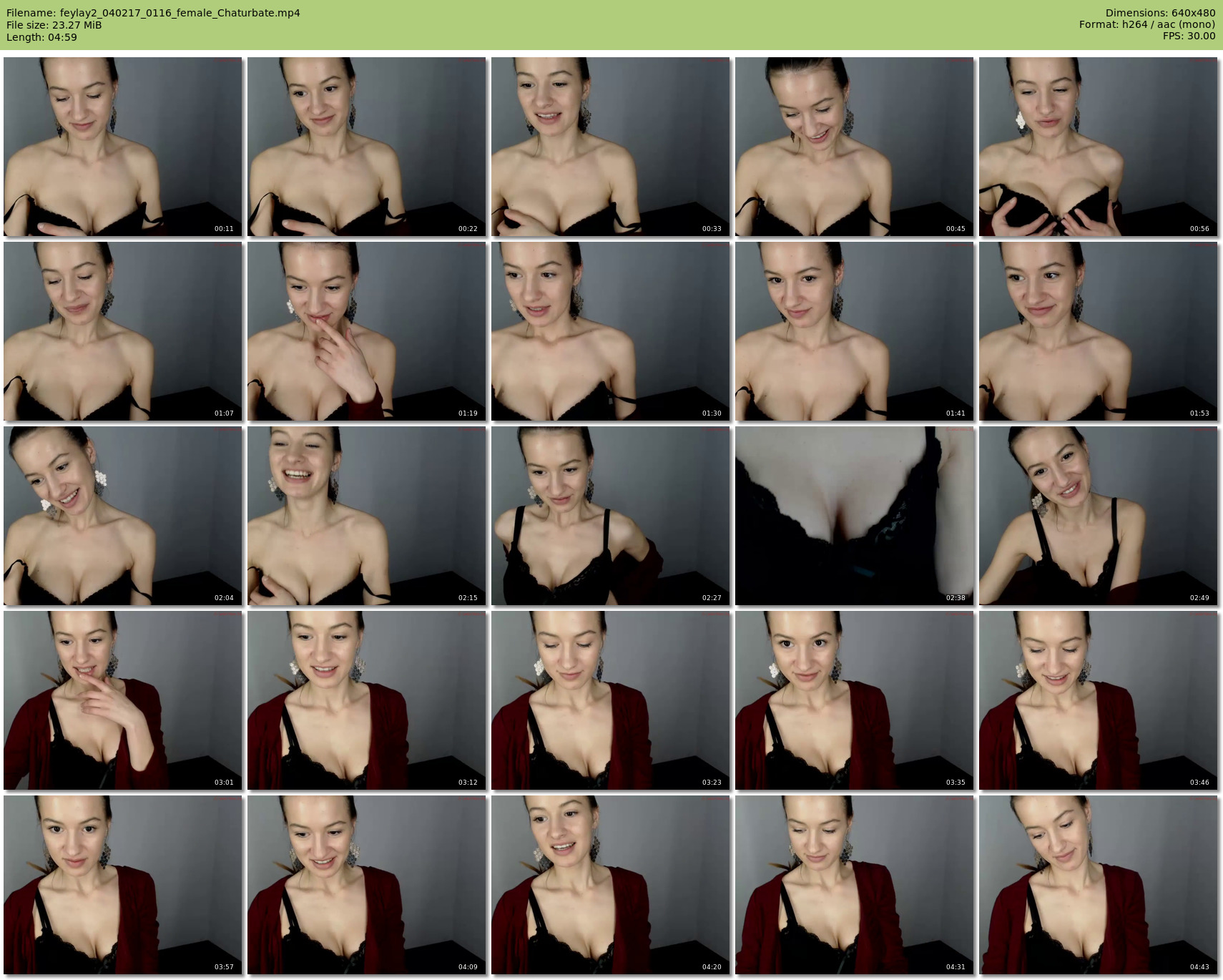Click the 'Length: 04:59' text

[x=41, y=37]
